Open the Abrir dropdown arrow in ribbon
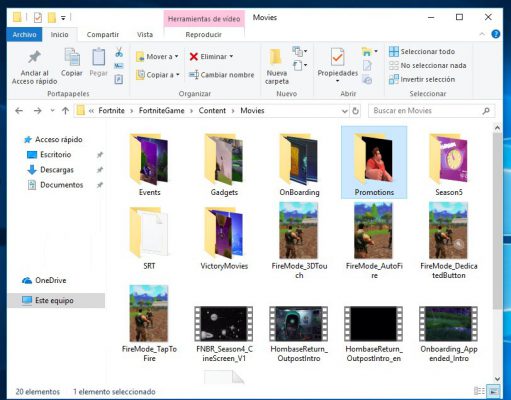Viewport: 511px width, 400px height. click(376, 51)
